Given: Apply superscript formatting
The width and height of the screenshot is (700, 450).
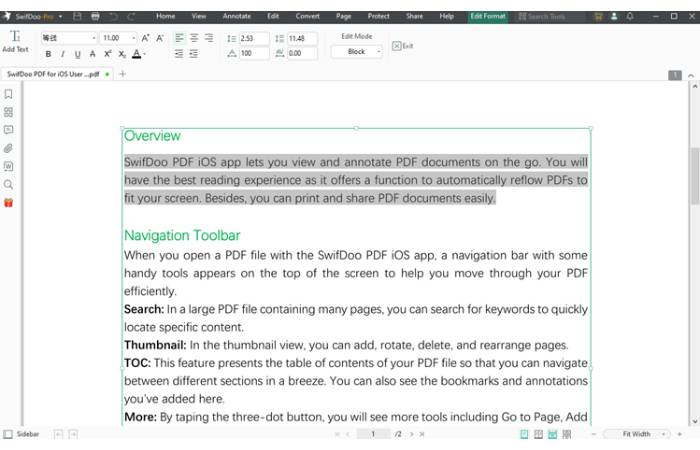Looking at the screenshot, I should [107, 54].
